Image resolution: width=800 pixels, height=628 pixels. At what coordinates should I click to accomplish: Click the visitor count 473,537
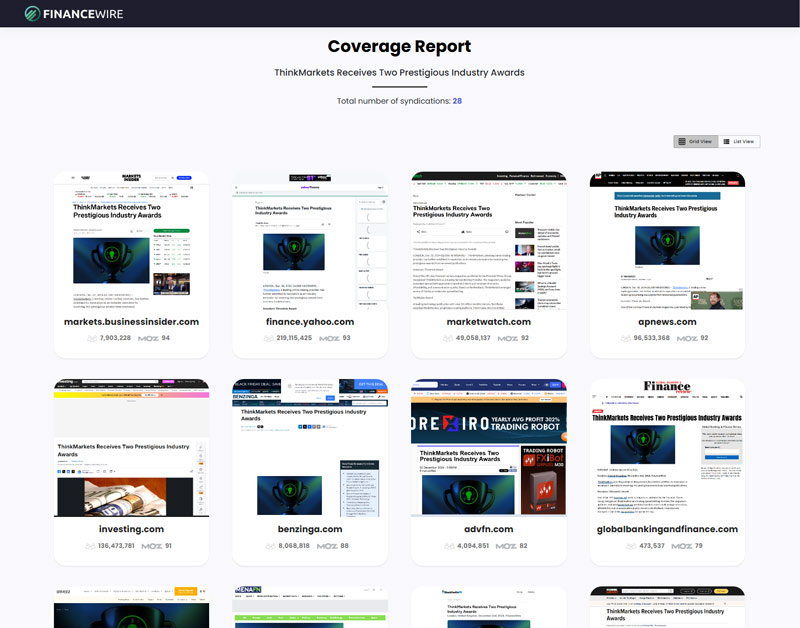pyautogui.click(x=652, y=546)
